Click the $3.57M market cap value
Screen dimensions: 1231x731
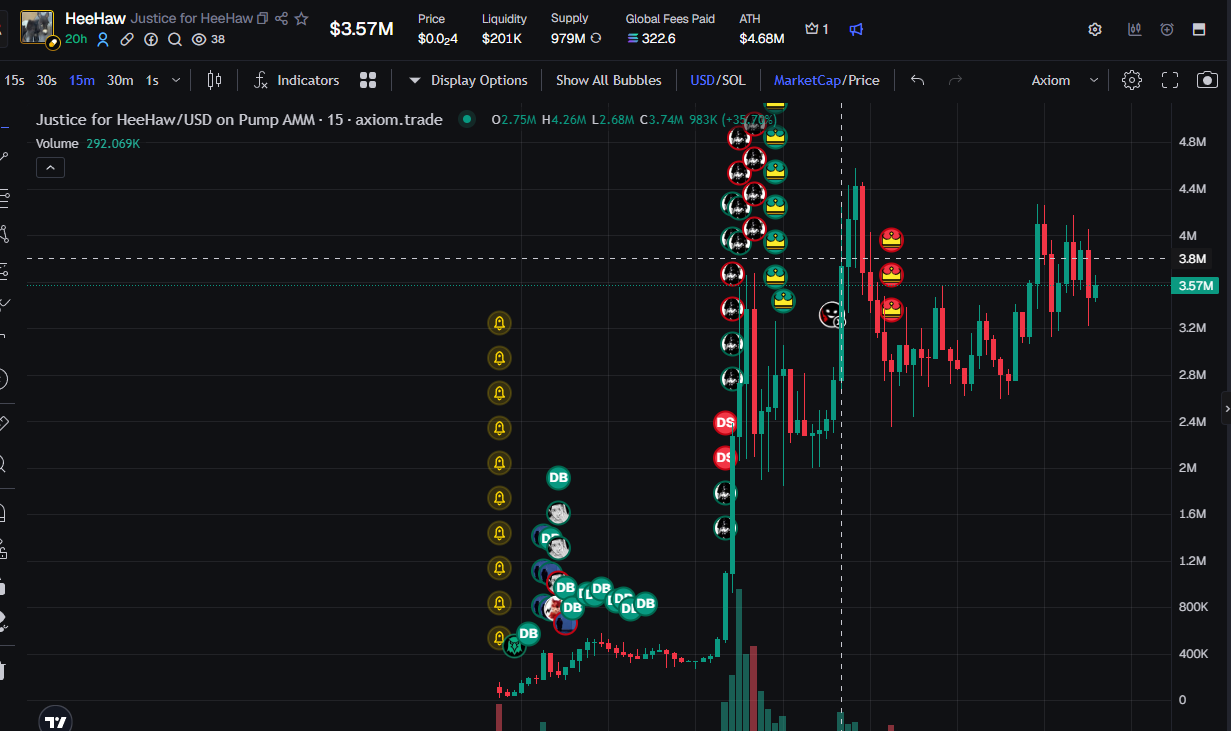(362, 28)
